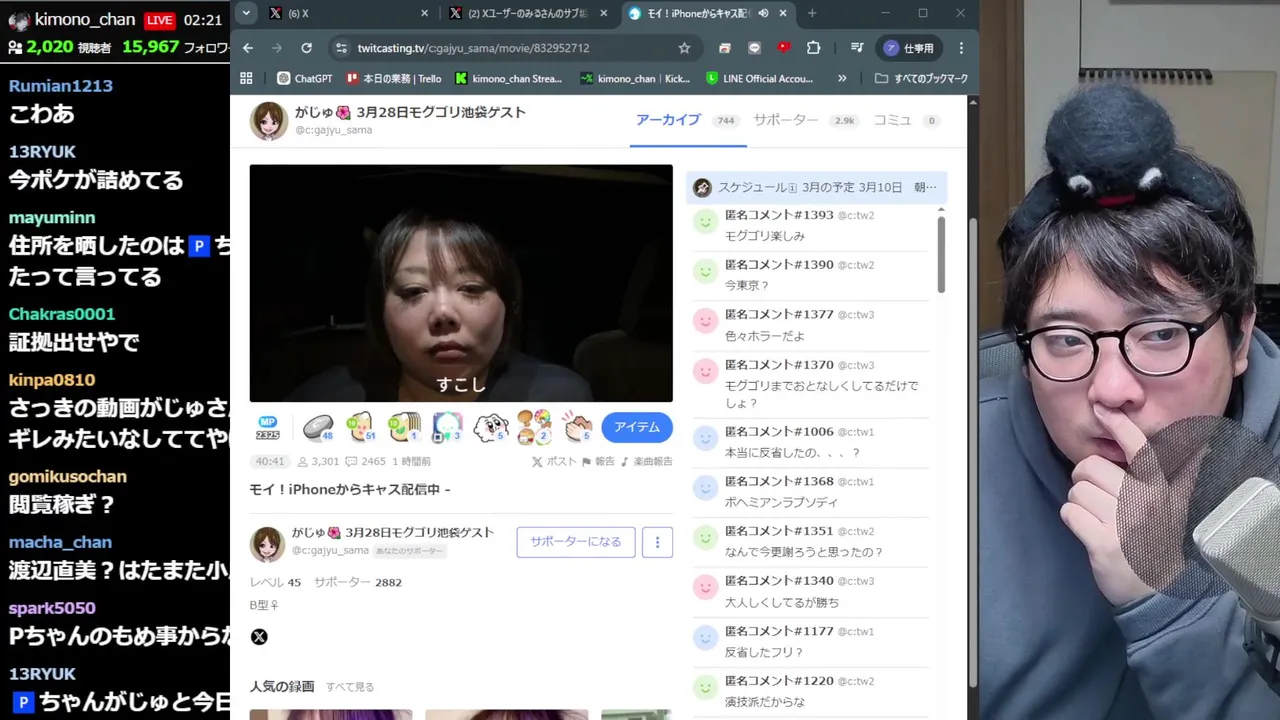Send the clapping hands gift
Image resolution: width=1280 pixels, height=720 pixels.
click(577, 427)
